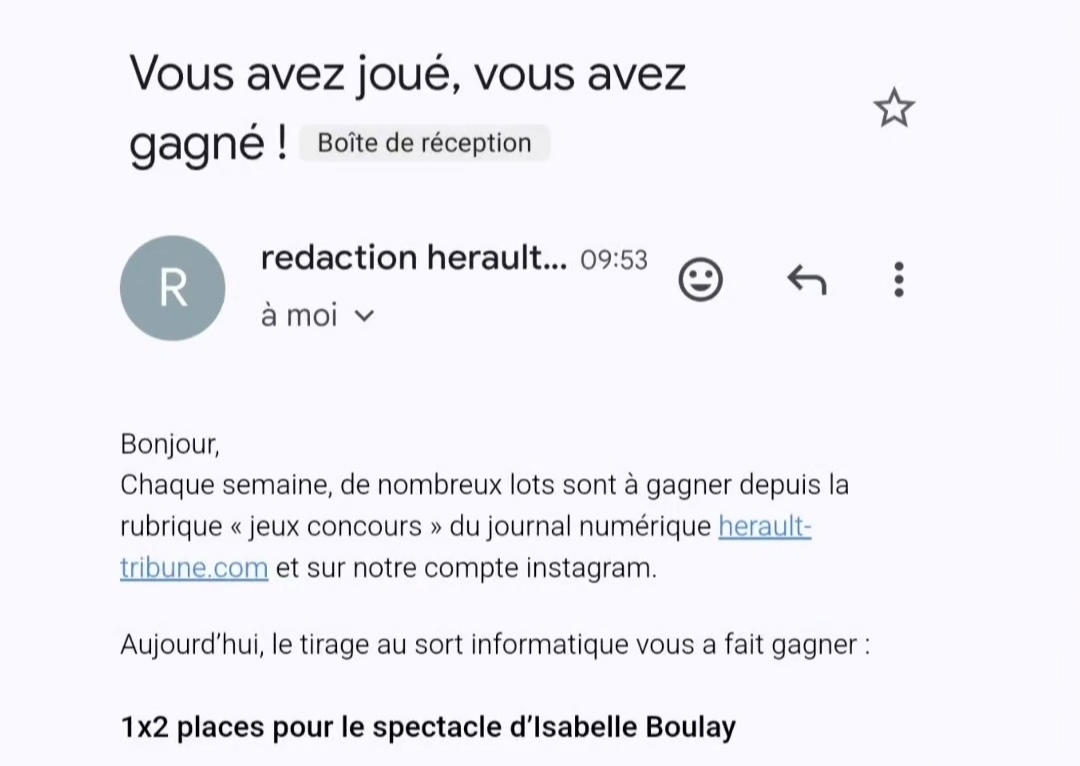Viewport: 1080px width, 766px height.
Task: Star this email with the star icon
Action: (894, 108)
